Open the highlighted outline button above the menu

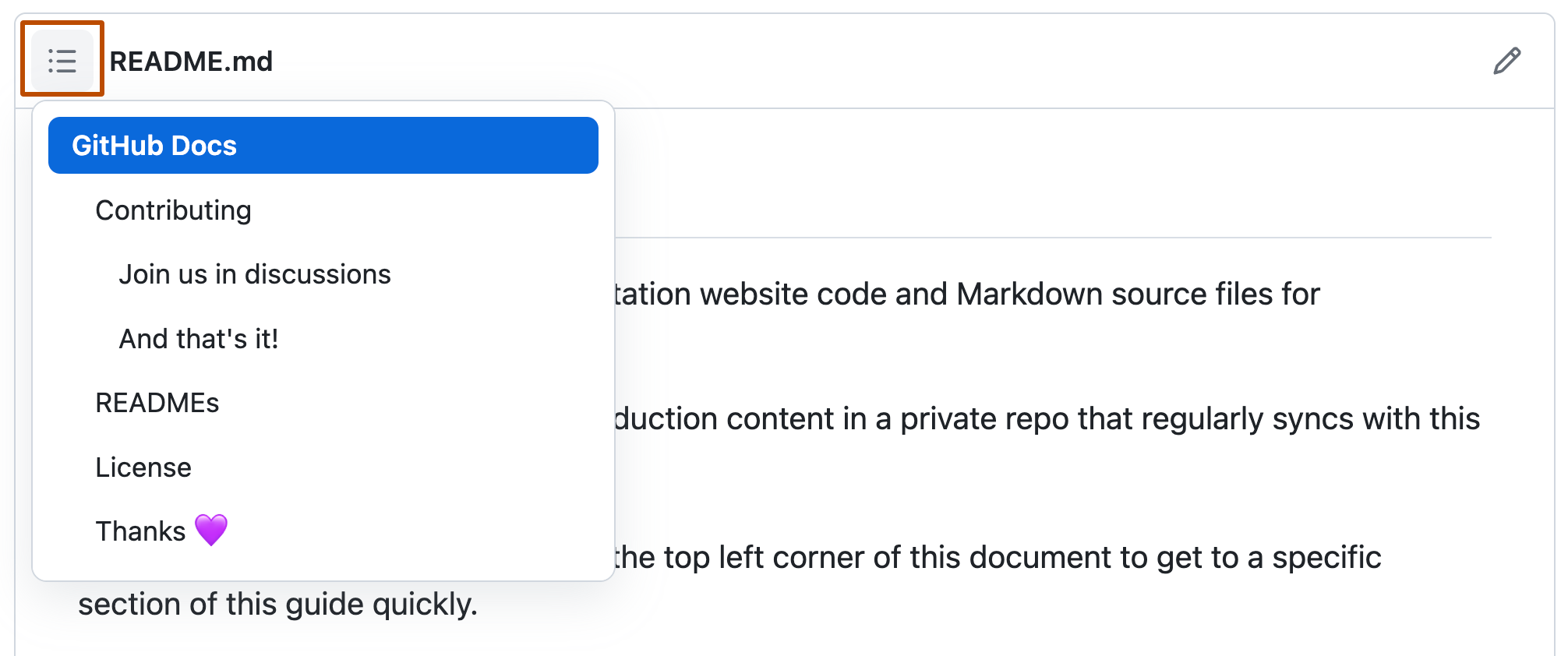(x=62, y=60)
